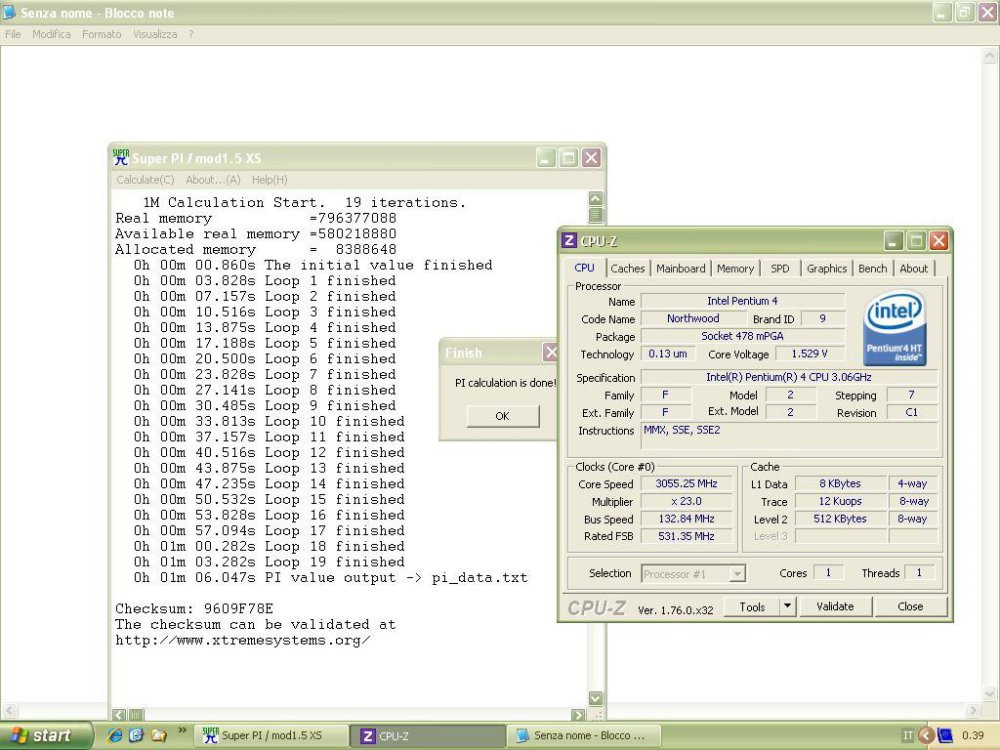The height and width of the screenshot is (750, 1000).
Task: Open the folder icon in the Quick Launch bar
Action: [x=158, y=735]
